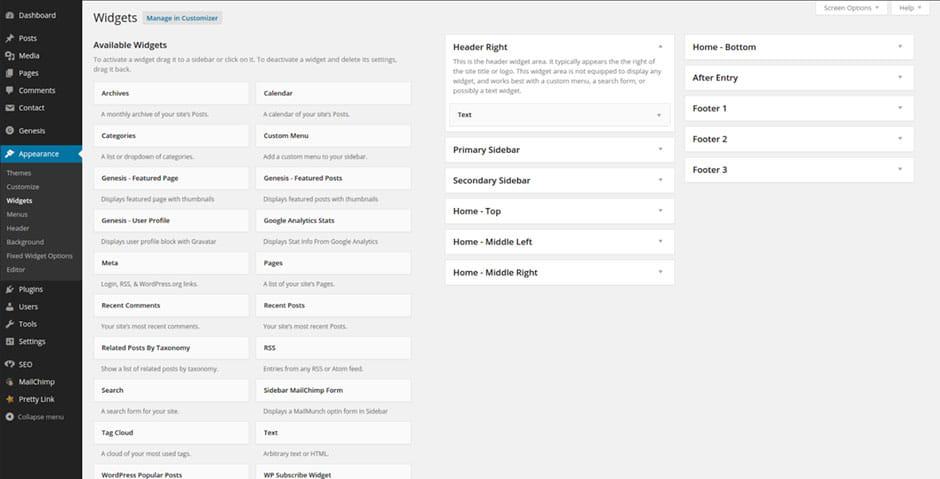Select the Categories available widget
940x479 pixels.
coord(171,136)
